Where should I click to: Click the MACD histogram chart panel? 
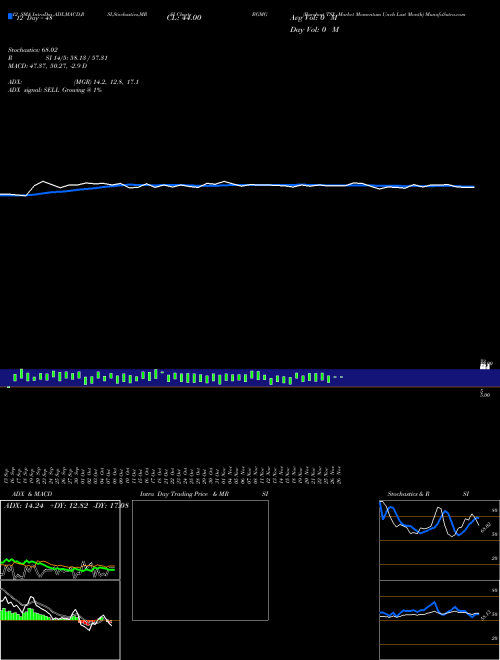[x=60, y=620]
